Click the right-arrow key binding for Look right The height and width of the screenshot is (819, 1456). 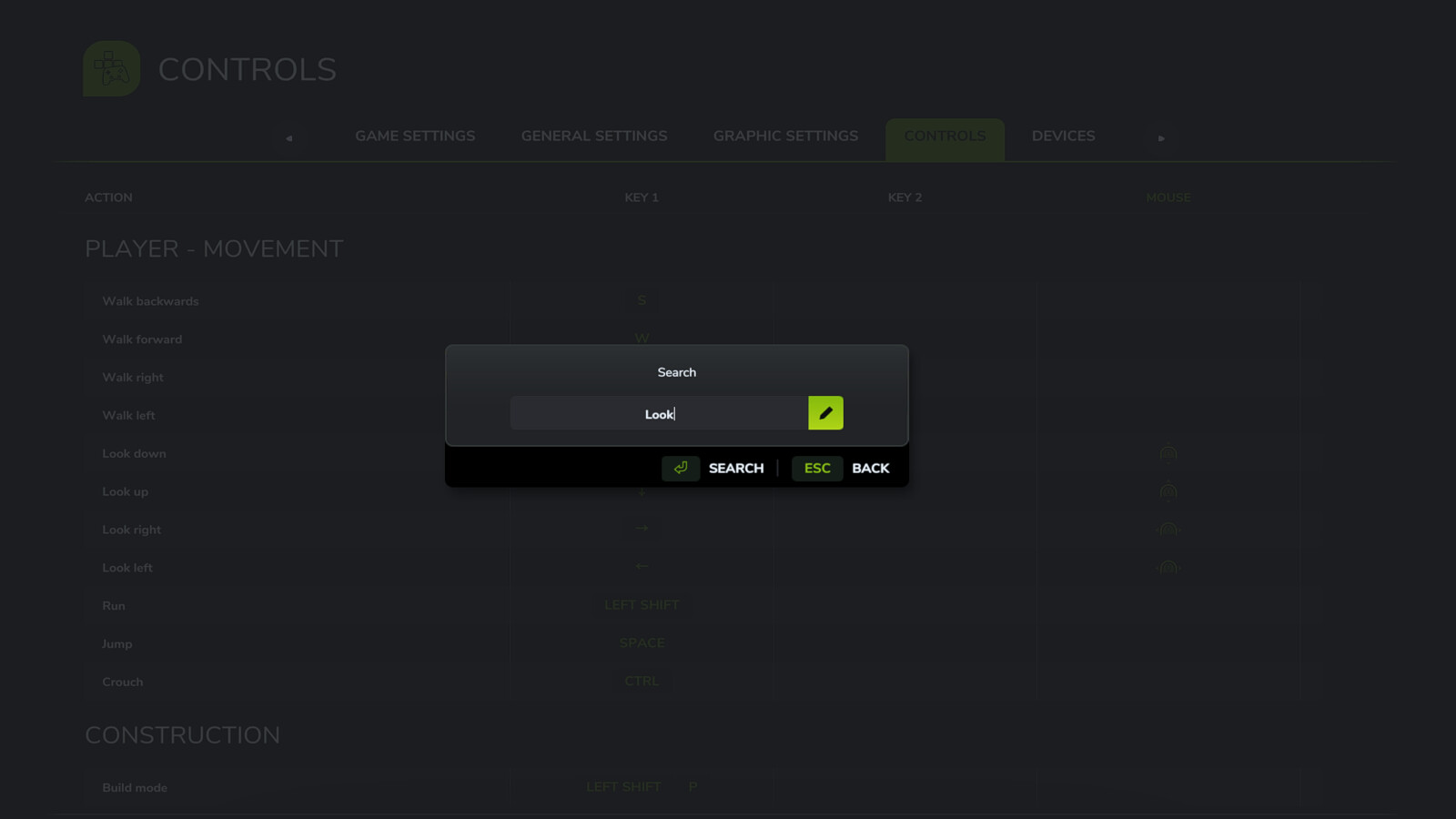(642, 529)
